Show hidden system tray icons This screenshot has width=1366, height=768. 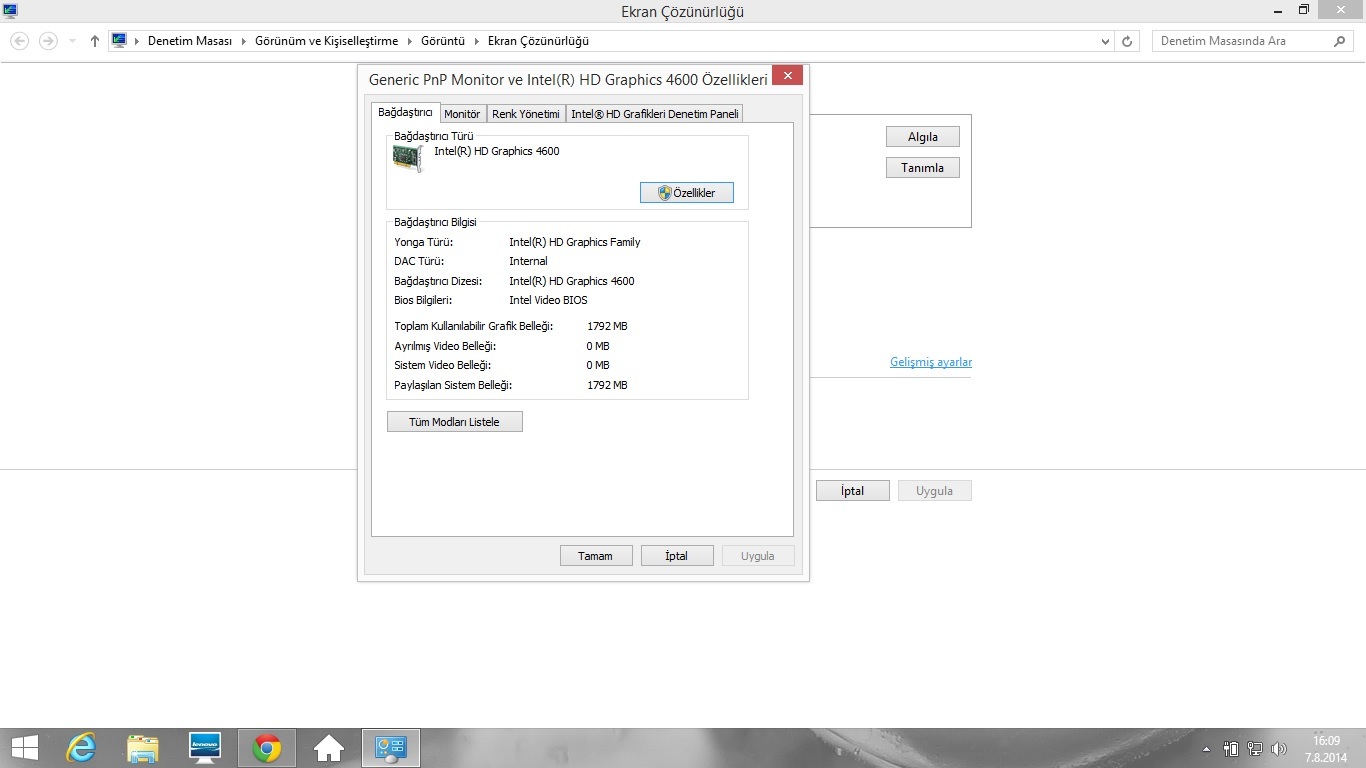1206,749
